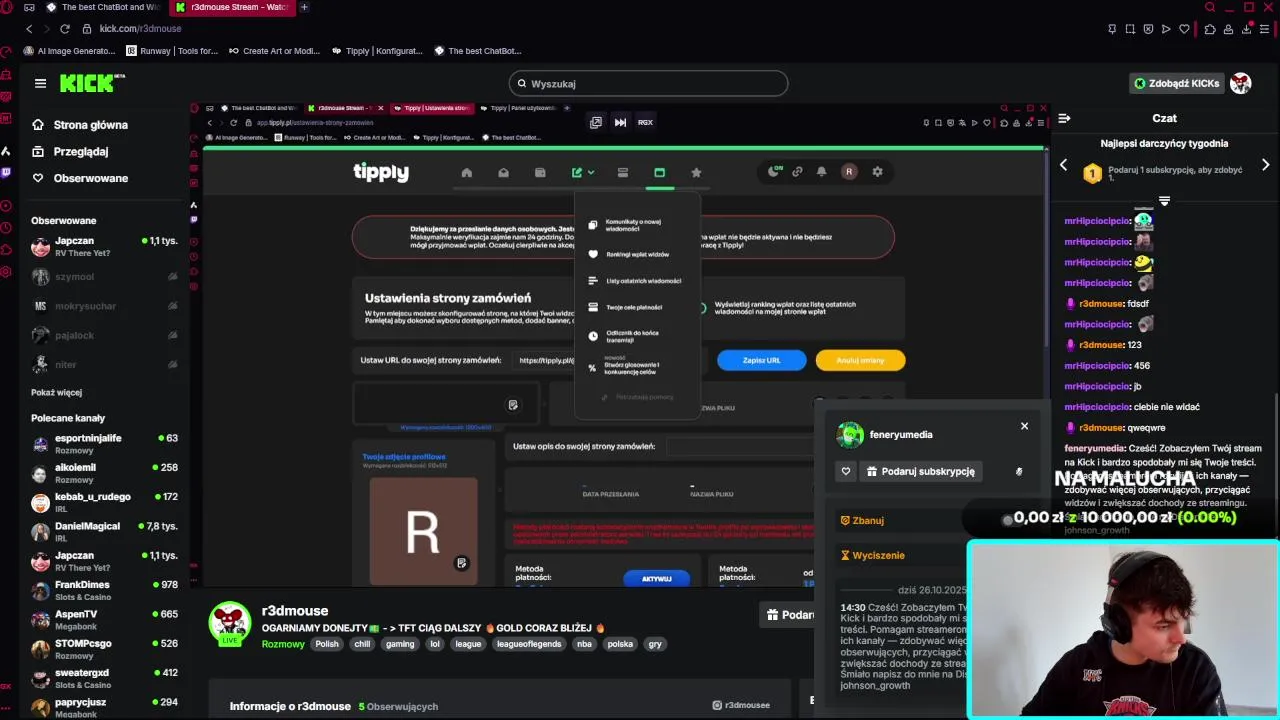The width and height of the screenshot is (1280, 720).
Task: Click Zbanuj for feneryumedia
Action: coord(862,521)
